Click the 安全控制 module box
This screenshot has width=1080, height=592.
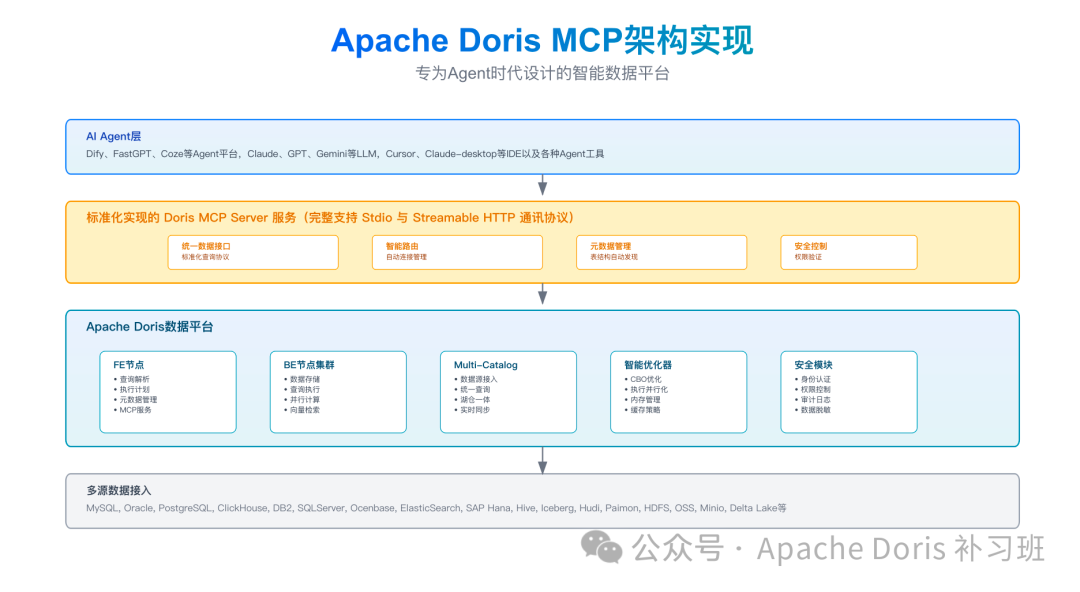tap(848, 252)
